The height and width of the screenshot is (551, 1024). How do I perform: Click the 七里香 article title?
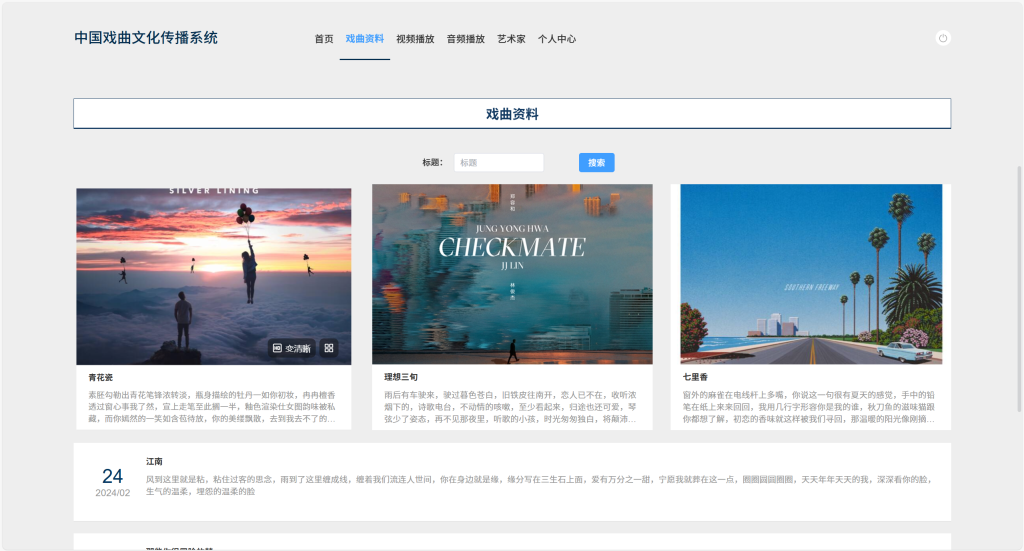[696, 377]
